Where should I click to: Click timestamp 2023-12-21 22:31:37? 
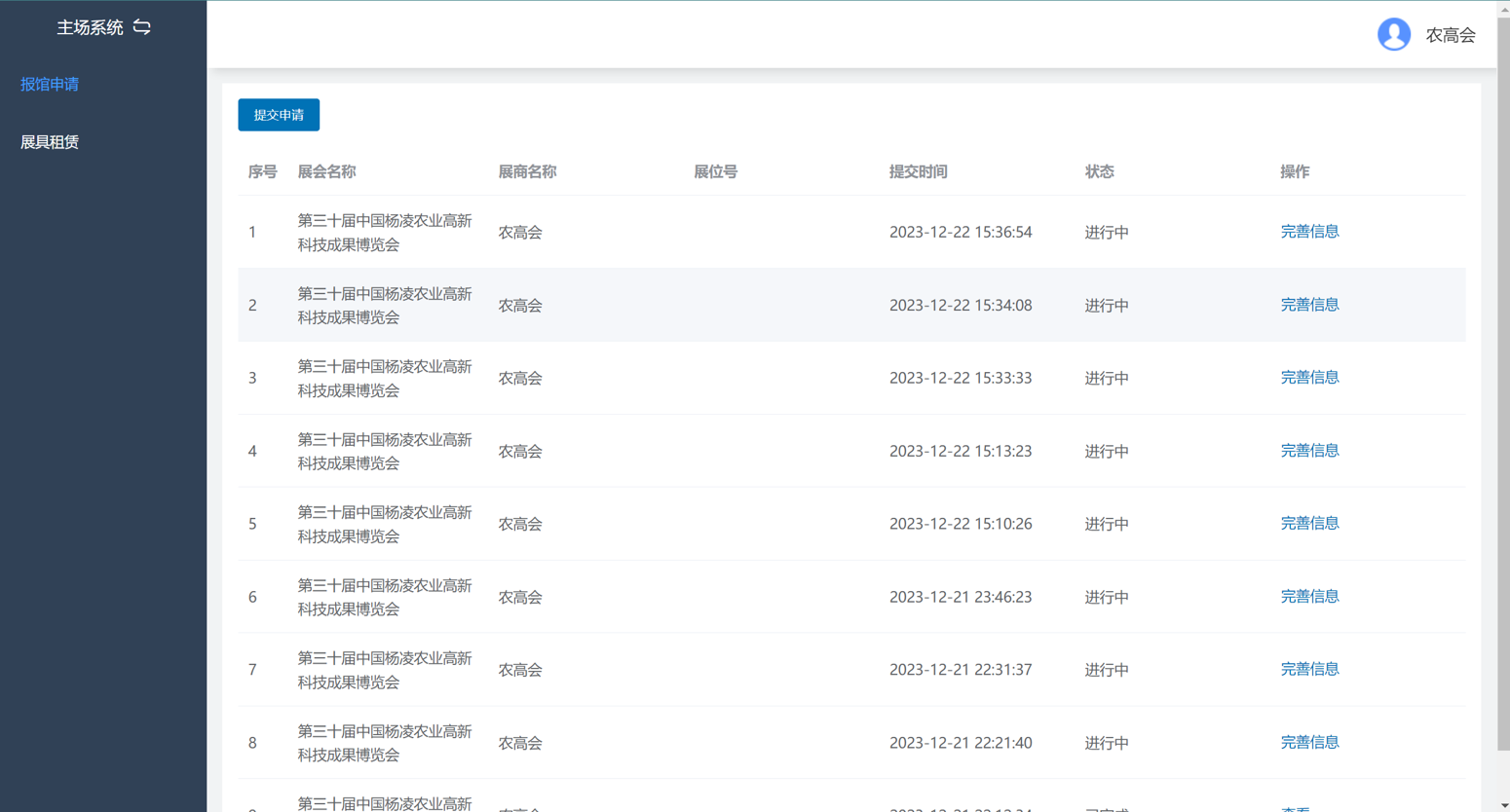(x=961, y=670)
